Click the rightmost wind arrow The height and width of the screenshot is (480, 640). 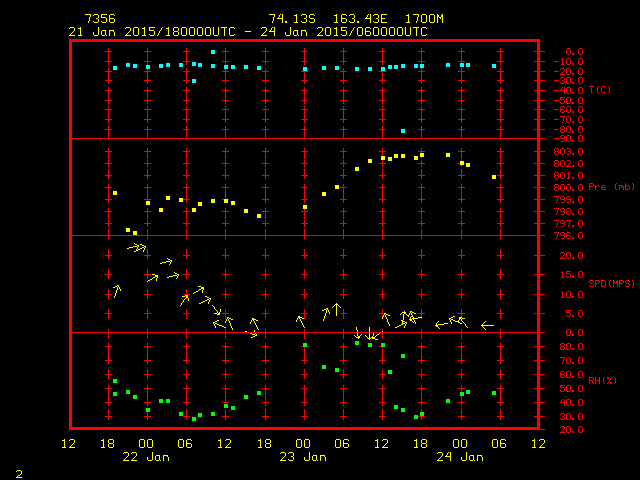(x=487, y=325)
